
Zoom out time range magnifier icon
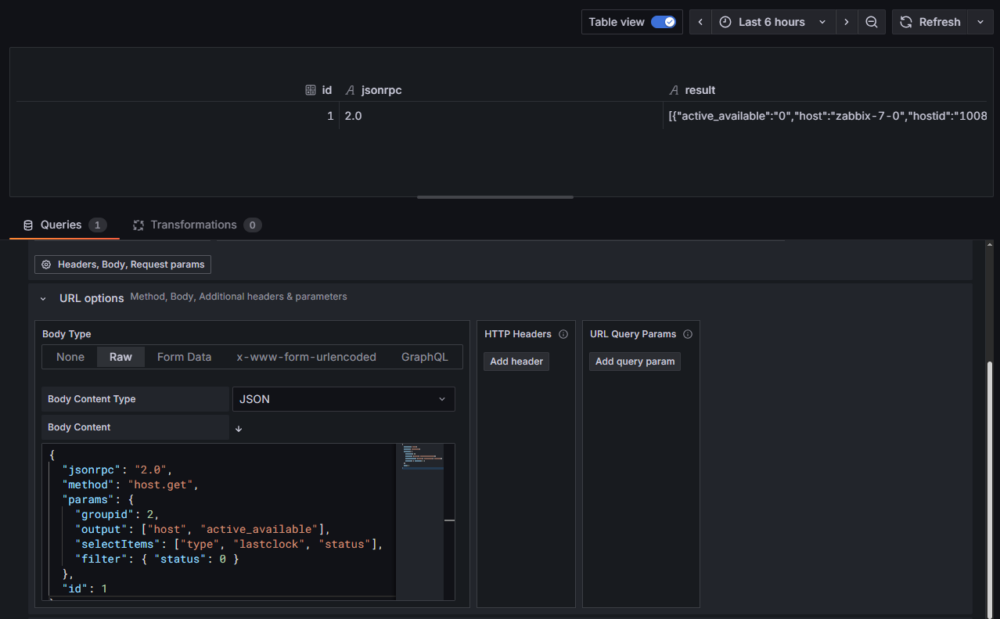872,22
